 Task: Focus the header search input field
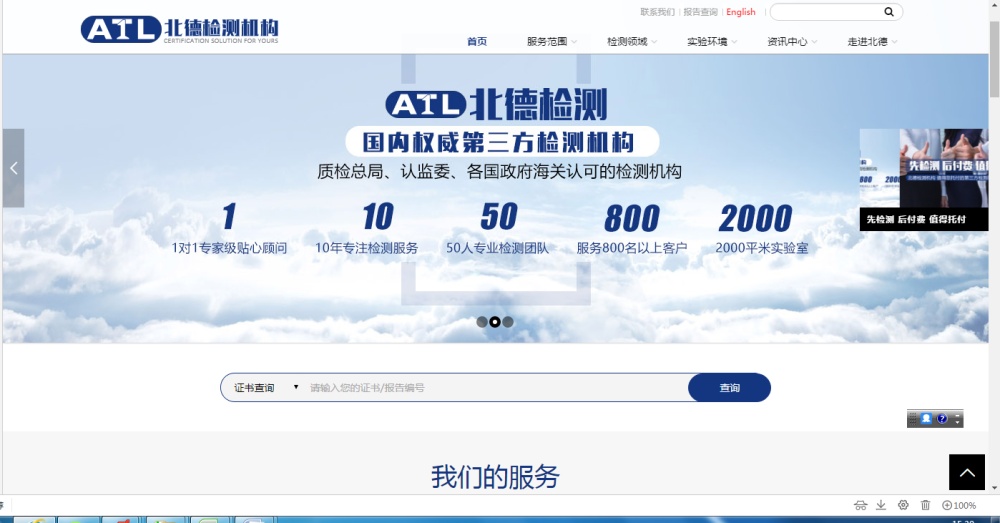point(827,11)
